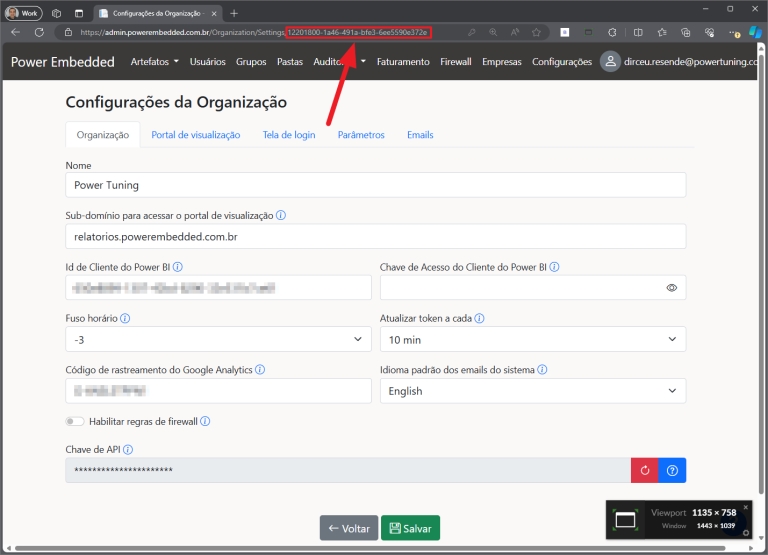Screen dimensions: 768x555
Task: Click the Nome input field
Action: coord(375,185)
